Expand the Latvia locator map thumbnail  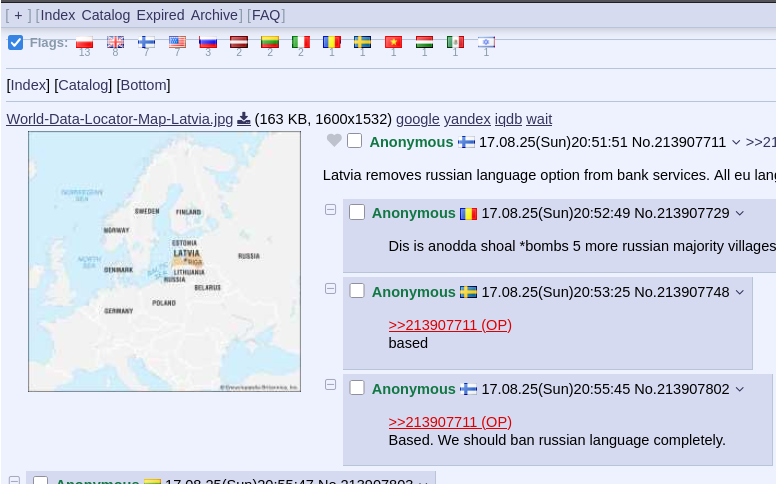coord(164,261)
